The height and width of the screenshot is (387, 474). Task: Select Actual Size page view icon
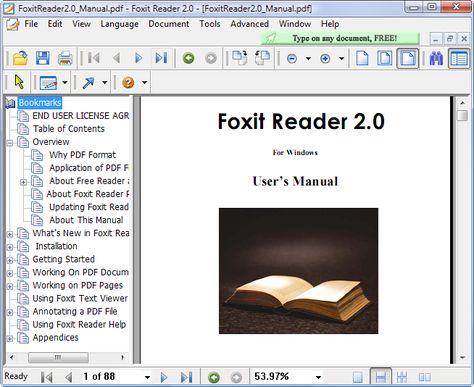[x=362, y=58]
